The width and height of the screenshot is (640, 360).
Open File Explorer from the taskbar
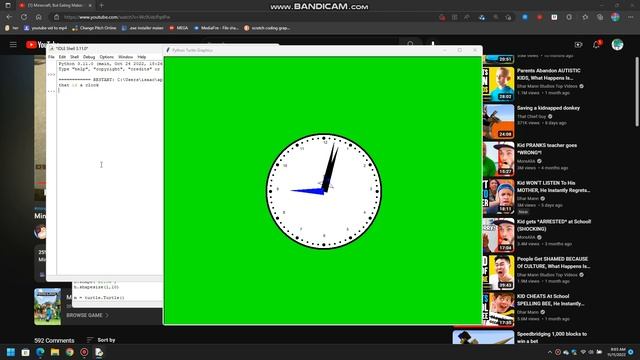coord(55,352)
